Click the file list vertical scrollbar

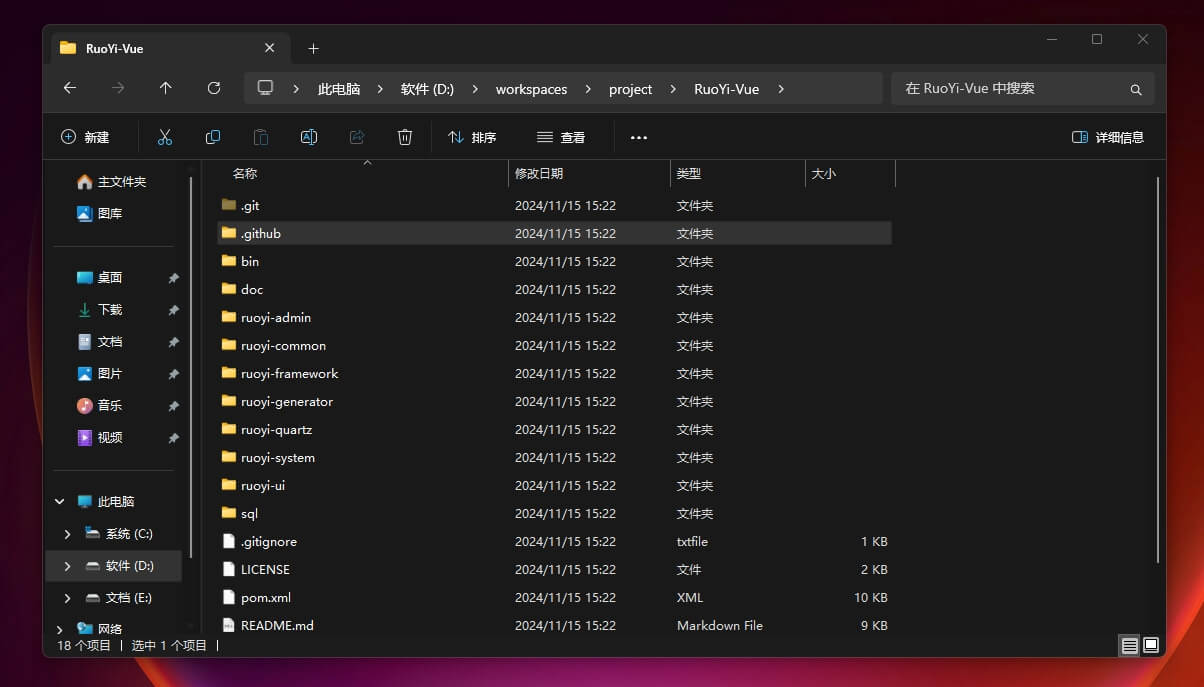(x=1158, y=370)
